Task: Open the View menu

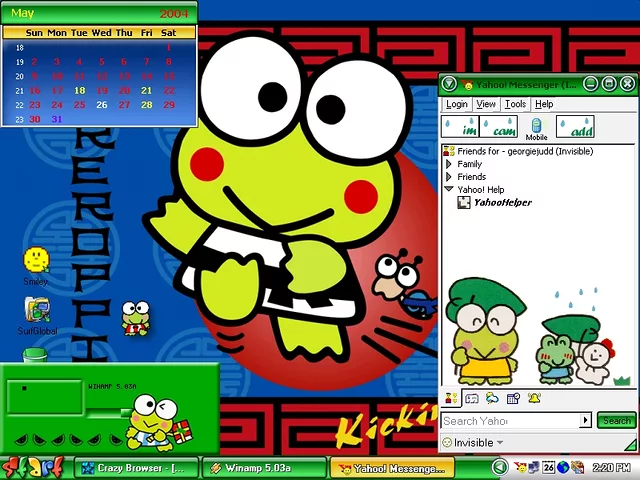Action: (486, 104)
